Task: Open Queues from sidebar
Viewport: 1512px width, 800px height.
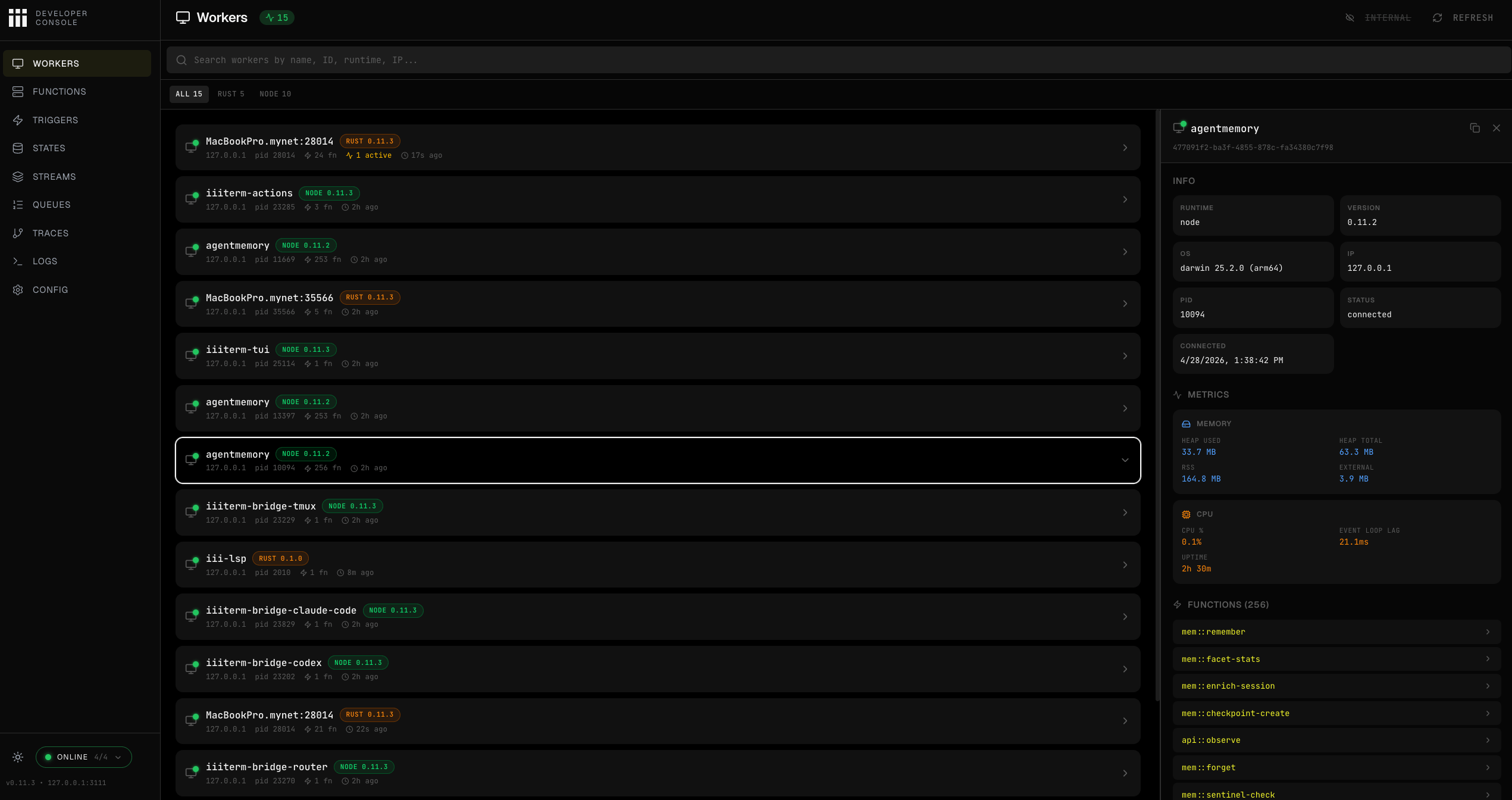Action: tap(77, 205)
